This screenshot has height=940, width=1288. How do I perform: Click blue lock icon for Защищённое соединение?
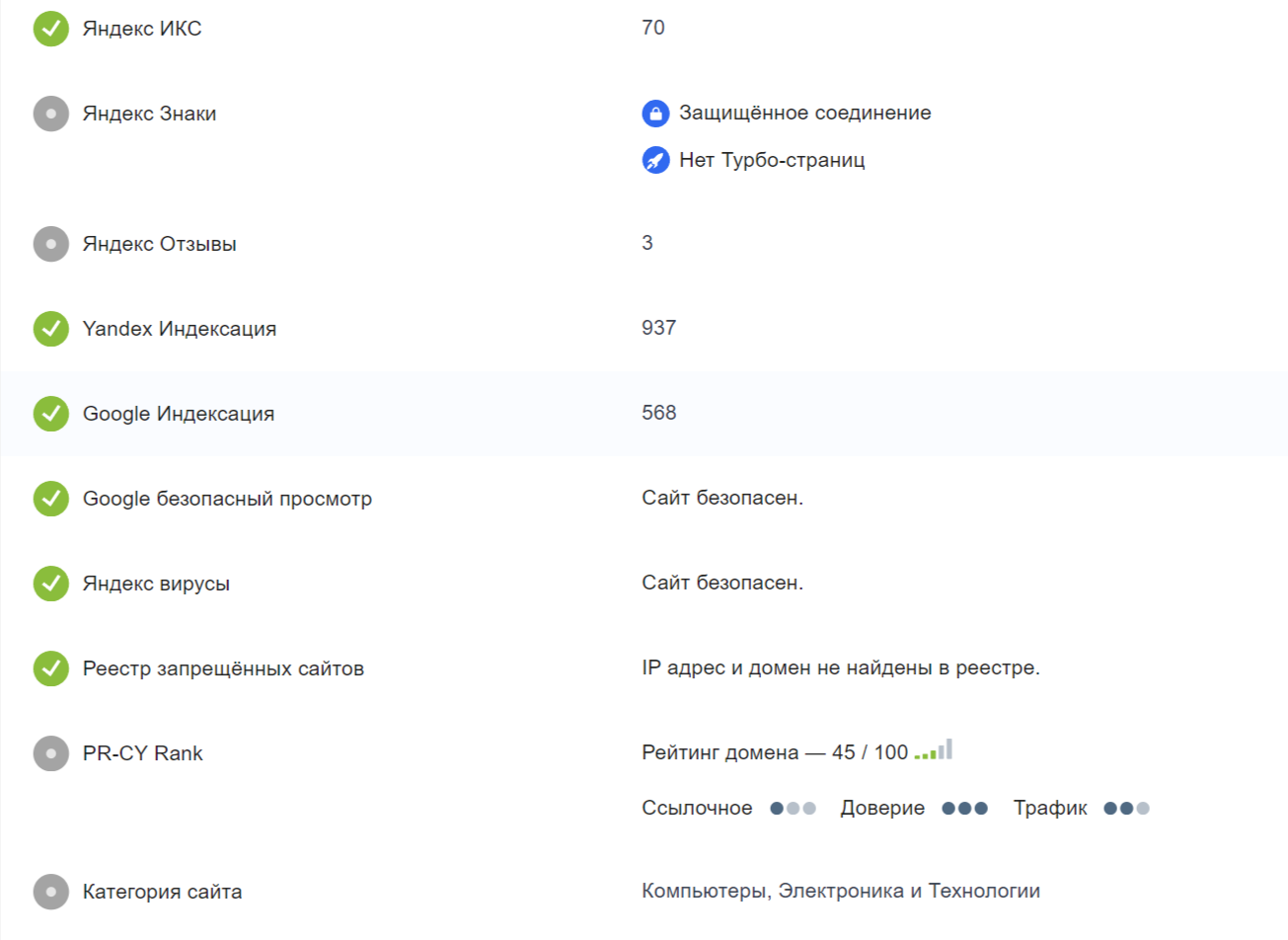(655, 114)
